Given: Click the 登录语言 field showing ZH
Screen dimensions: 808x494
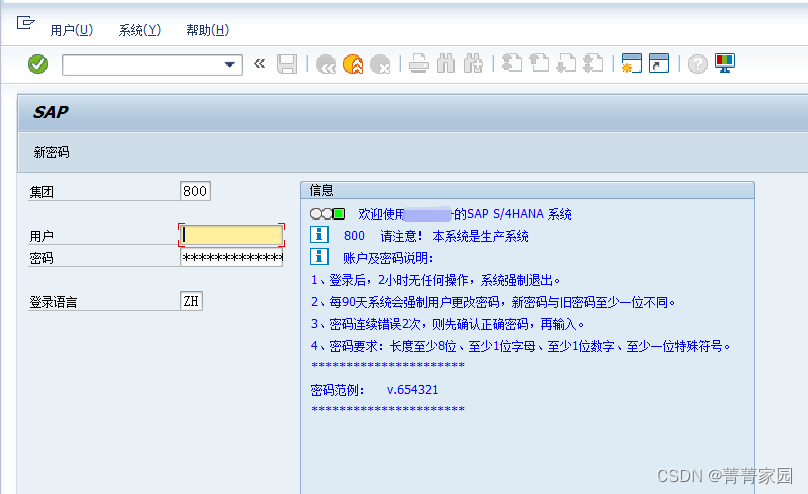Looking at the screenshot, I should (191, 301).
